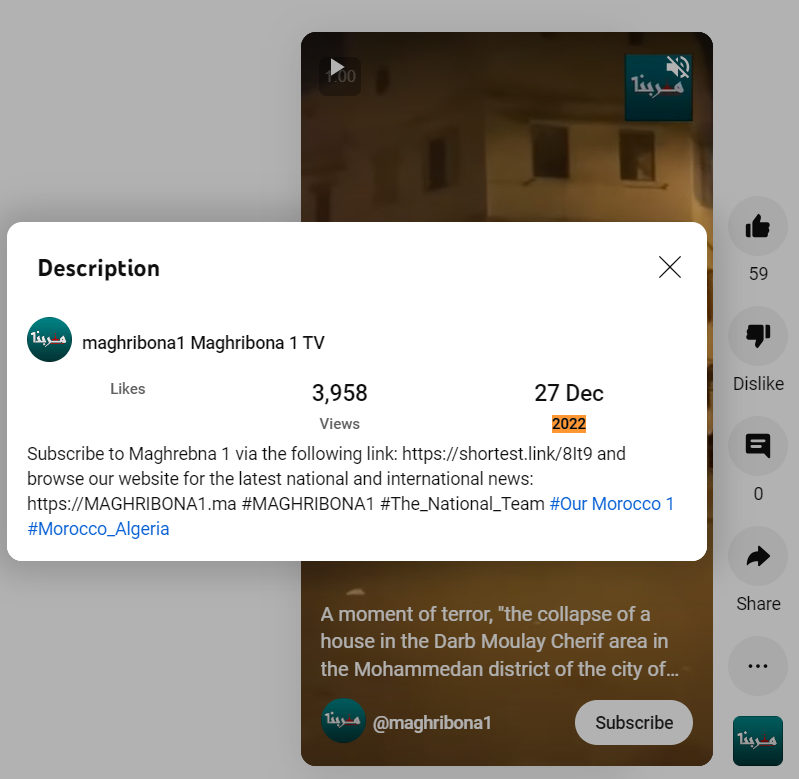Click the highlighted 2022 upload year
The width and height of the screenshot is (799, 779).
tap(569, 424)
